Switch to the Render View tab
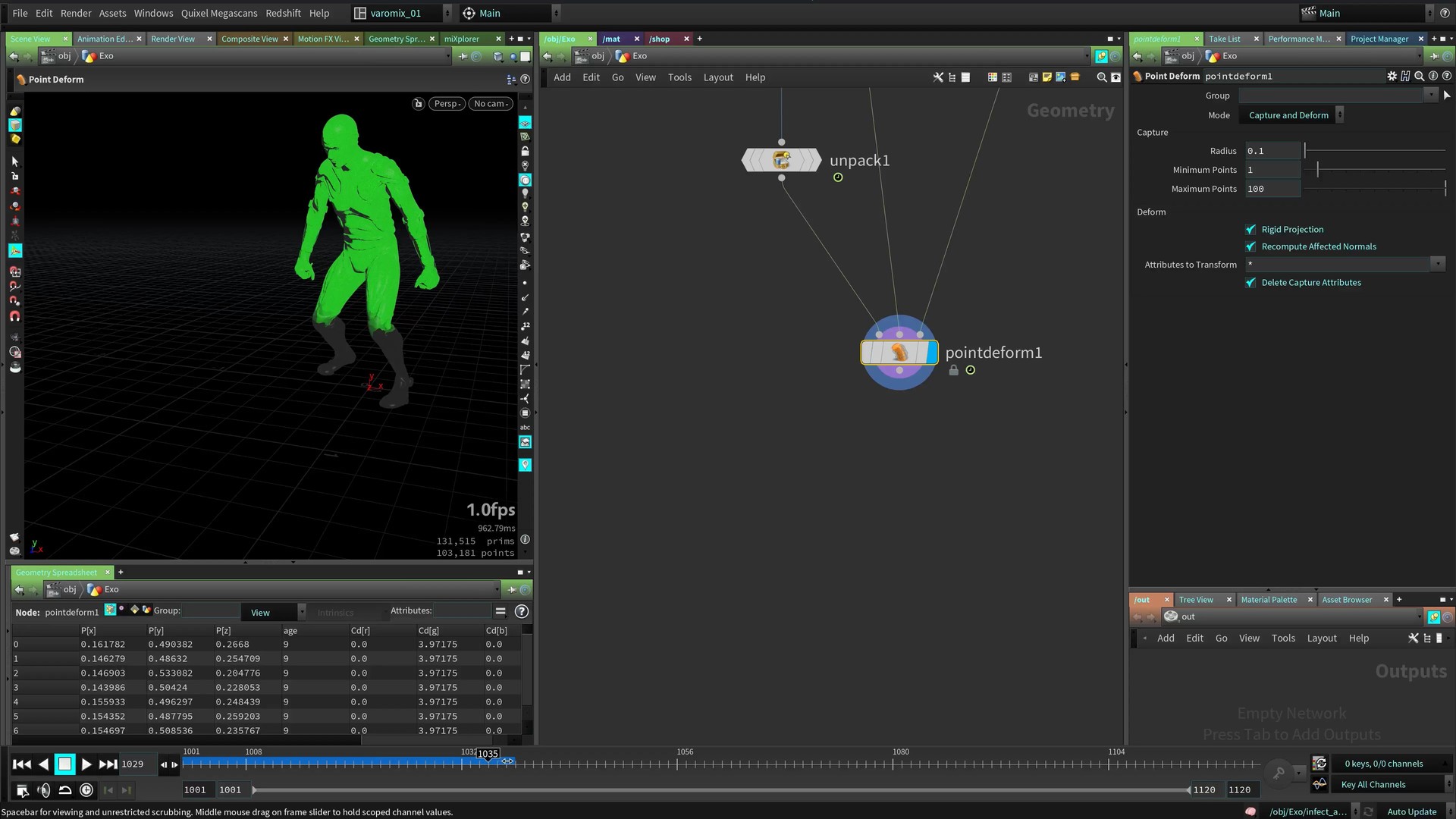This screenshot has width=1456, height=819. (x=173, y=39)
